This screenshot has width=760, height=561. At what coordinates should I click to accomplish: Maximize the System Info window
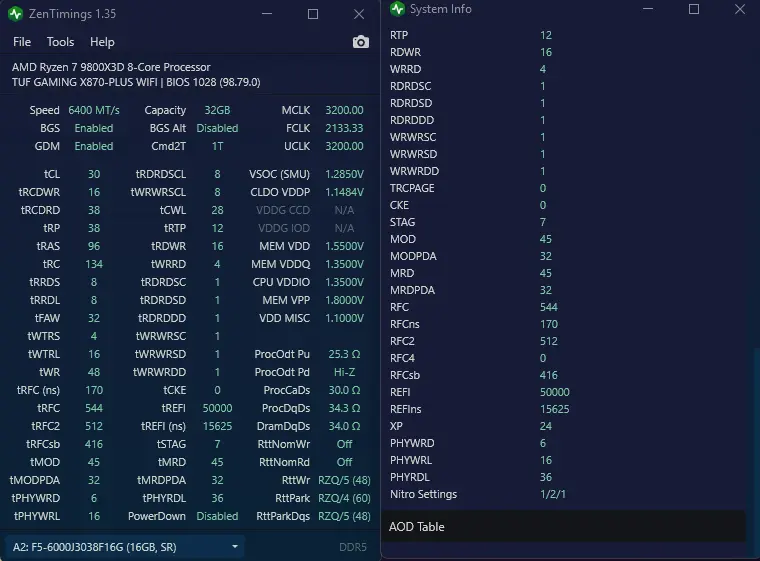tap(694, 9)
